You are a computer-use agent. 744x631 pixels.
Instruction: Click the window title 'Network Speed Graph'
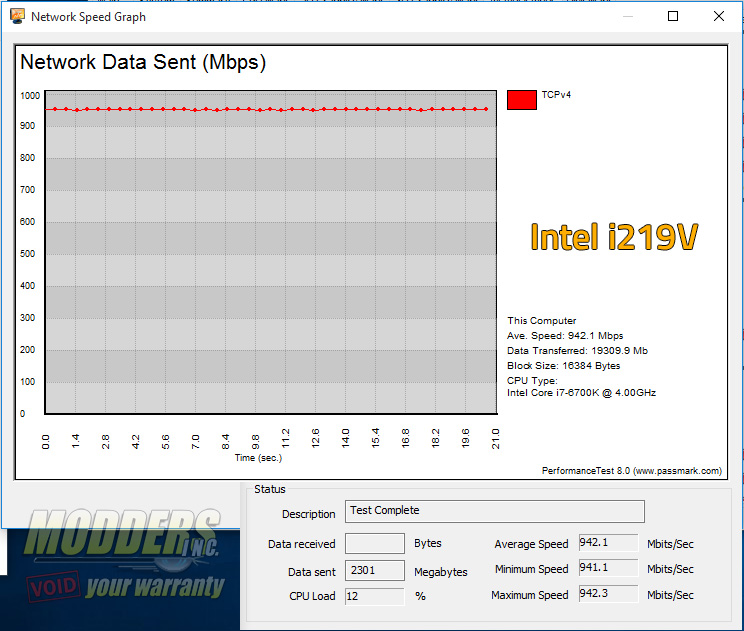coord(88,17)
